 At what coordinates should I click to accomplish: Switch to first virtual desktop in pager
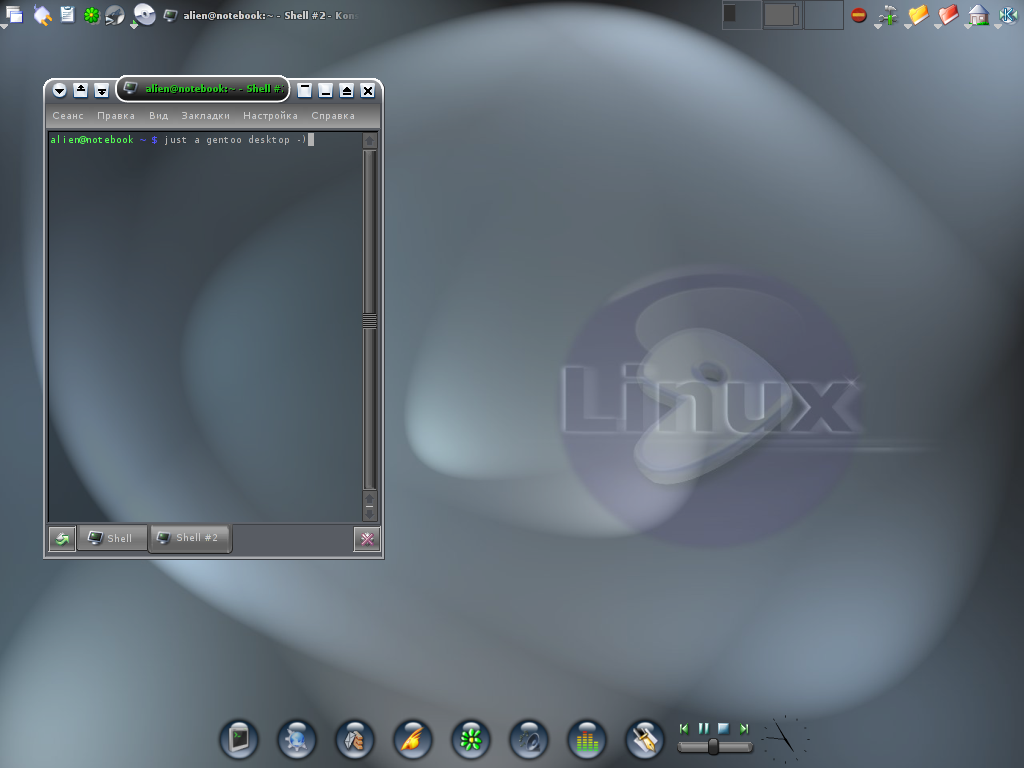click(742, 15)
